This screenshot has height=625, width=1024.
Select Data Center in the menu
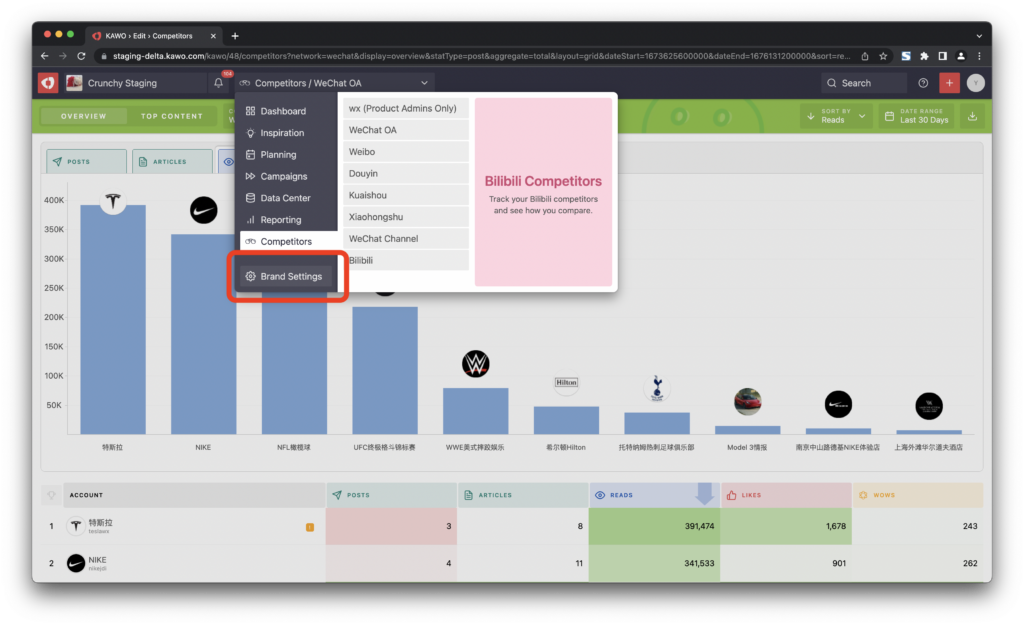(x=288, y=198)
